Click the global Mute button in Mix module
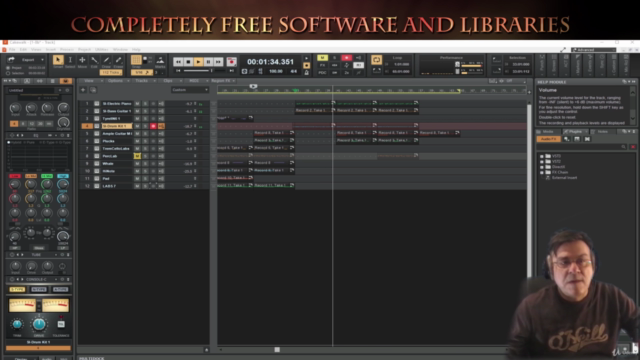The height and width of the screenshot is (360, 640). (x=322, y=58)
